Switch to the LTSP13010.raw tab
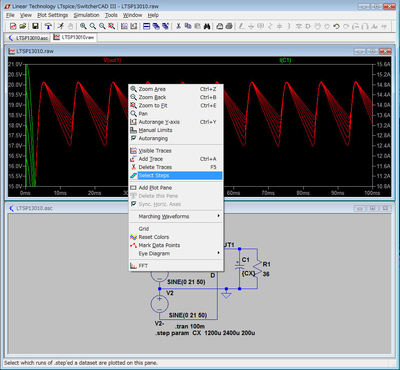 point(74,37)
